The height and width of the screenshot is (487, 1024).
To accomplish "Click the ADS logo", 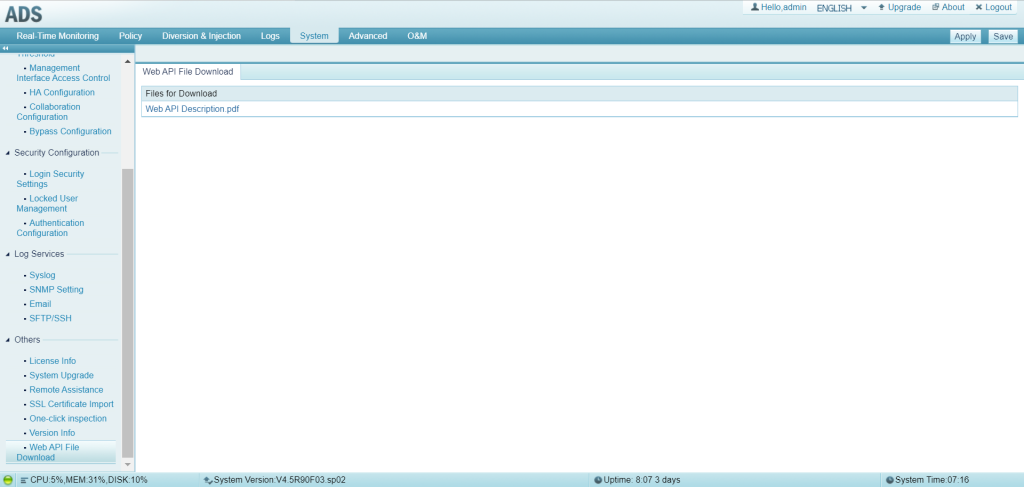I will coord(24,14).
